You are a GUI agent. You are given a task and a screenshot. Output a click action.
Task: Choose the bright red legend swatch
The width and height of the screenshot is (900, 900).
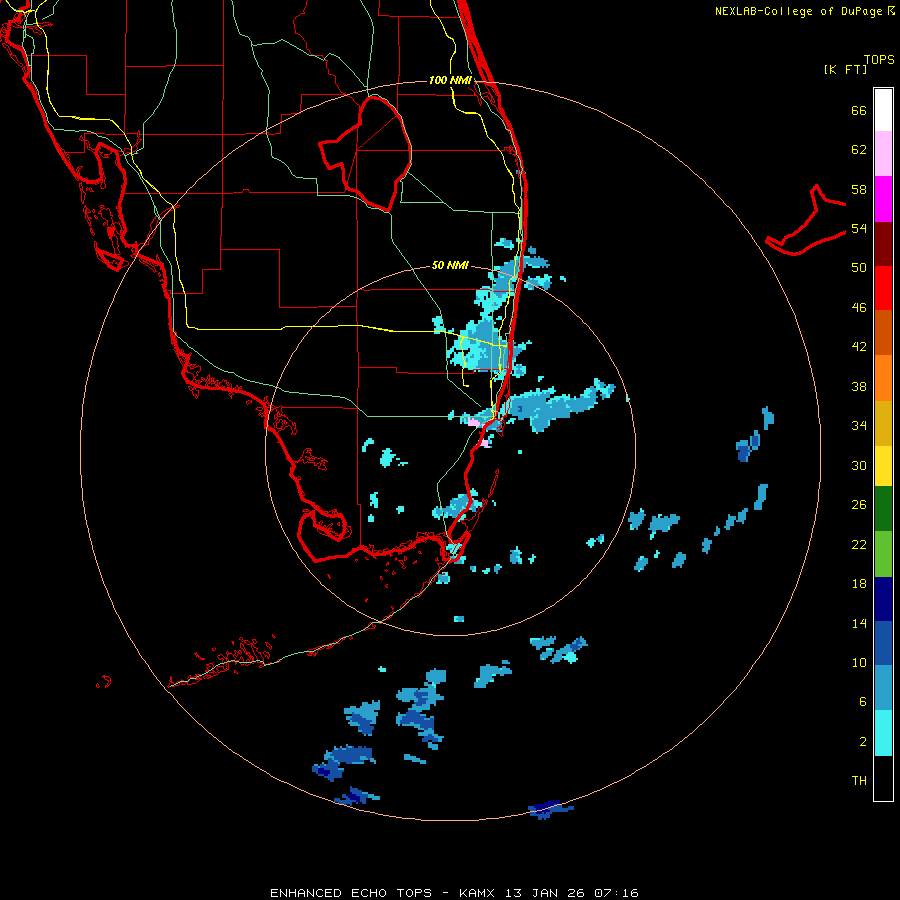[883, 288]
